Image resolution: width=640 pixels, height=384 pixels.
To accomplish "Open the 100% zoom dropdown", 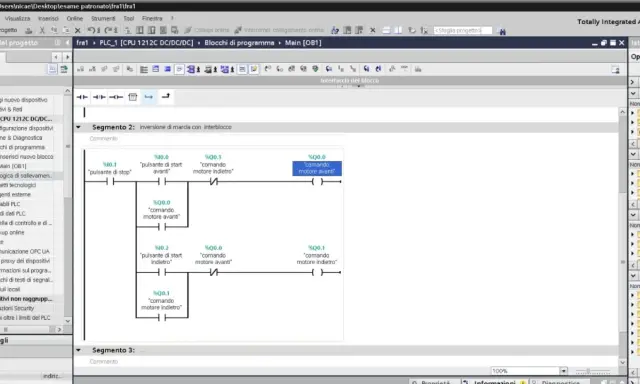I will (563, 371).
